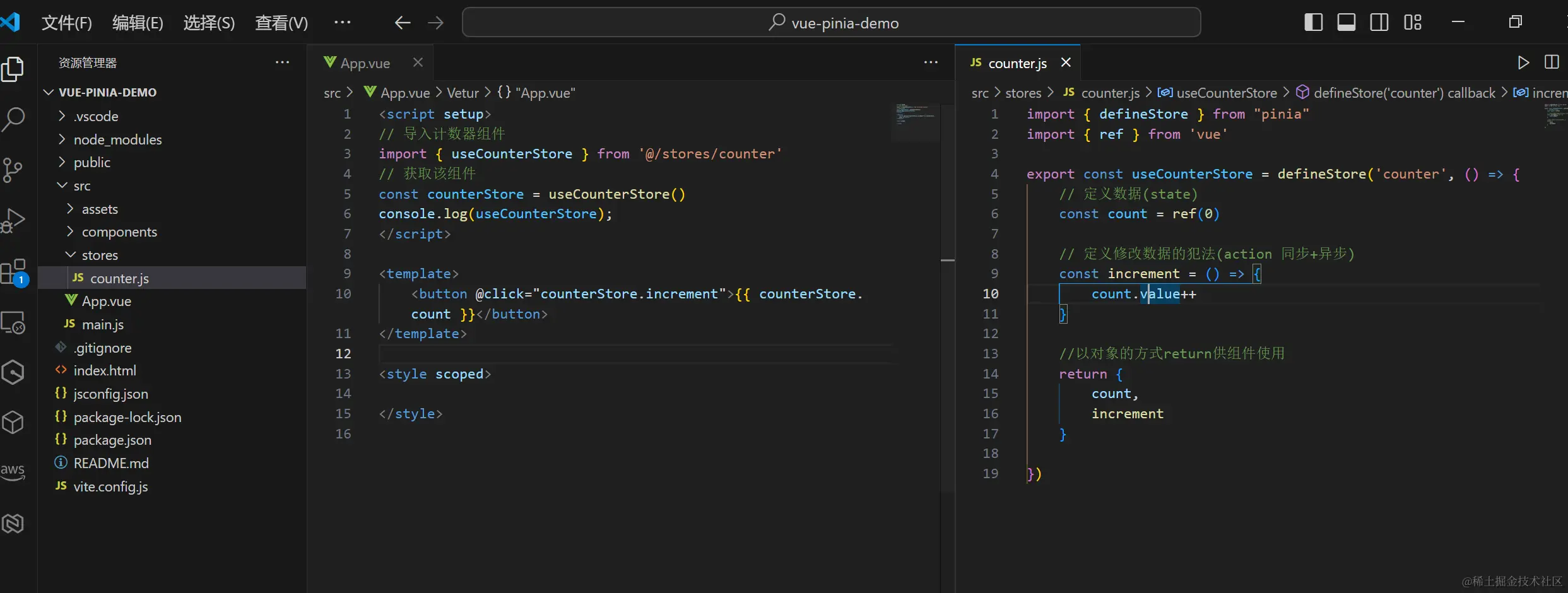Click 'useCounterStore' import on App.vue line 3
Image resolution: width=1568 pixels, height=593 pixels.
tap(512, 154)
